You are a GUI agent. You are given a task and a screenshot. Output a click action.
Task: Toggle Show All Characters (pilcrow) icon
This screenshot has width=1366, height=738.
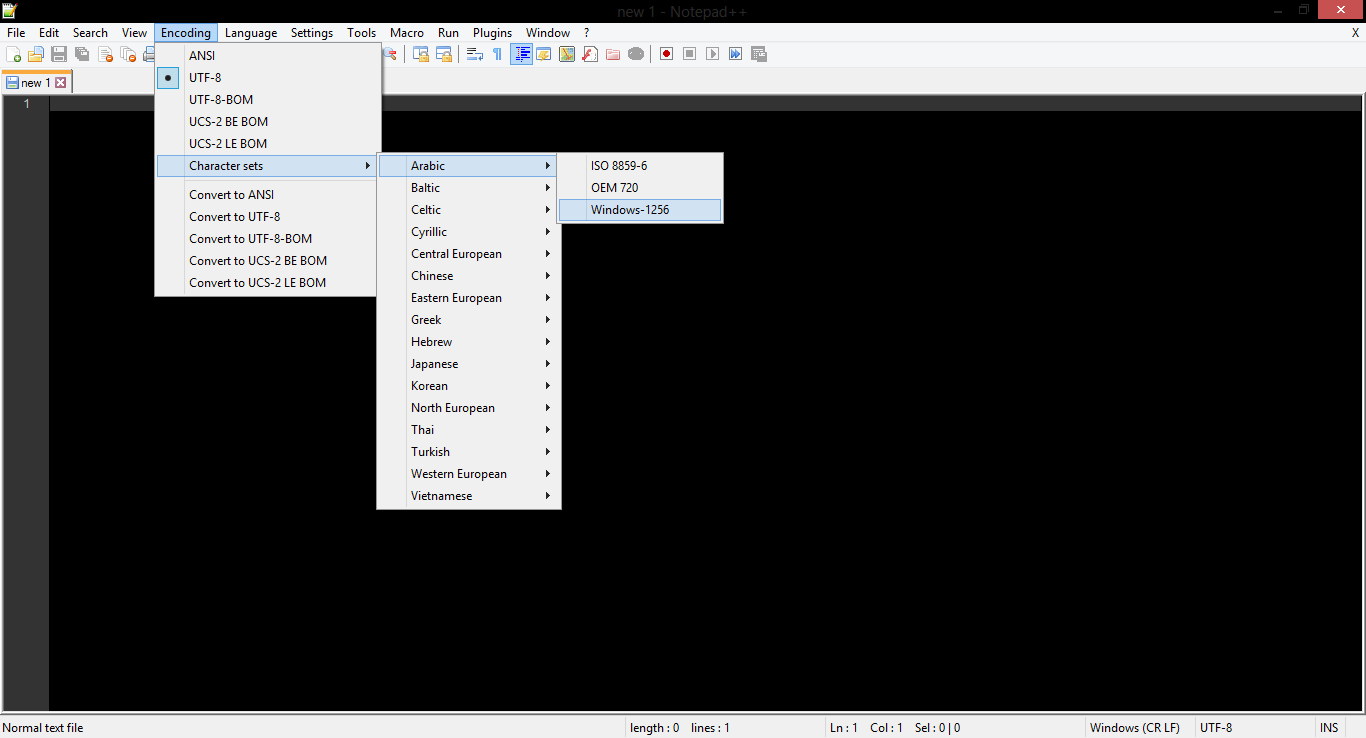point(498,54)
